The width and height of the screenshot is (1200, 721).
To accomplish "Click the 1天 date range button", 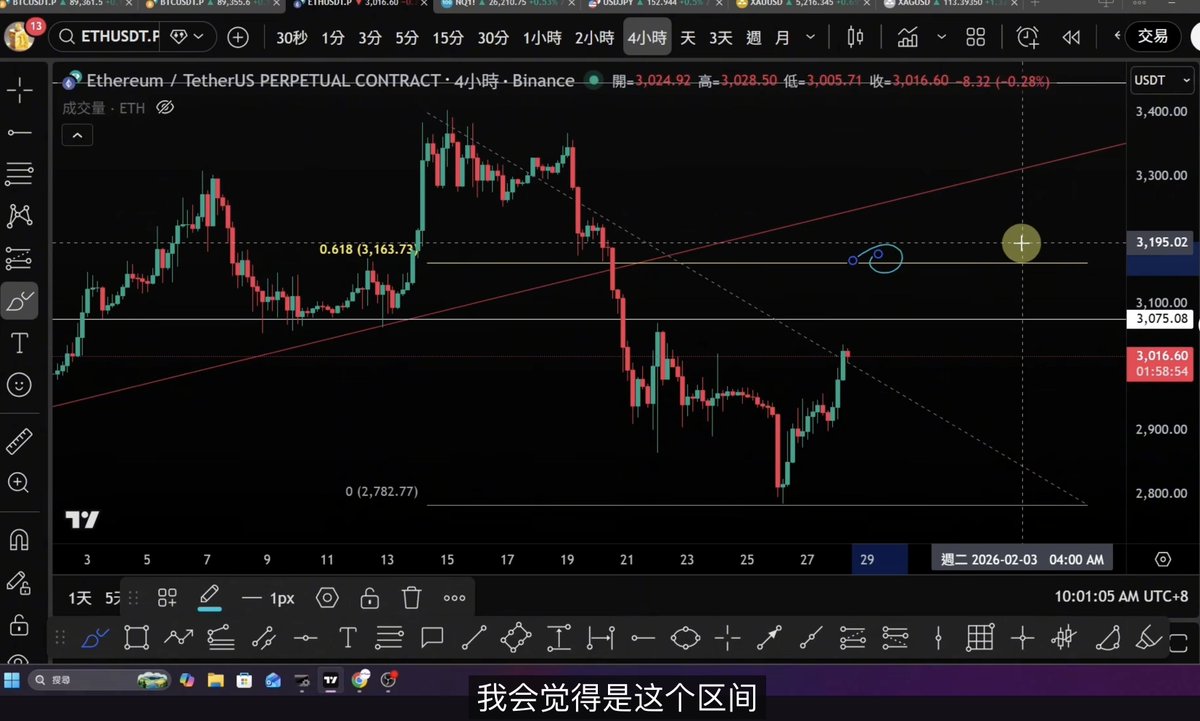I will [80, 598].
